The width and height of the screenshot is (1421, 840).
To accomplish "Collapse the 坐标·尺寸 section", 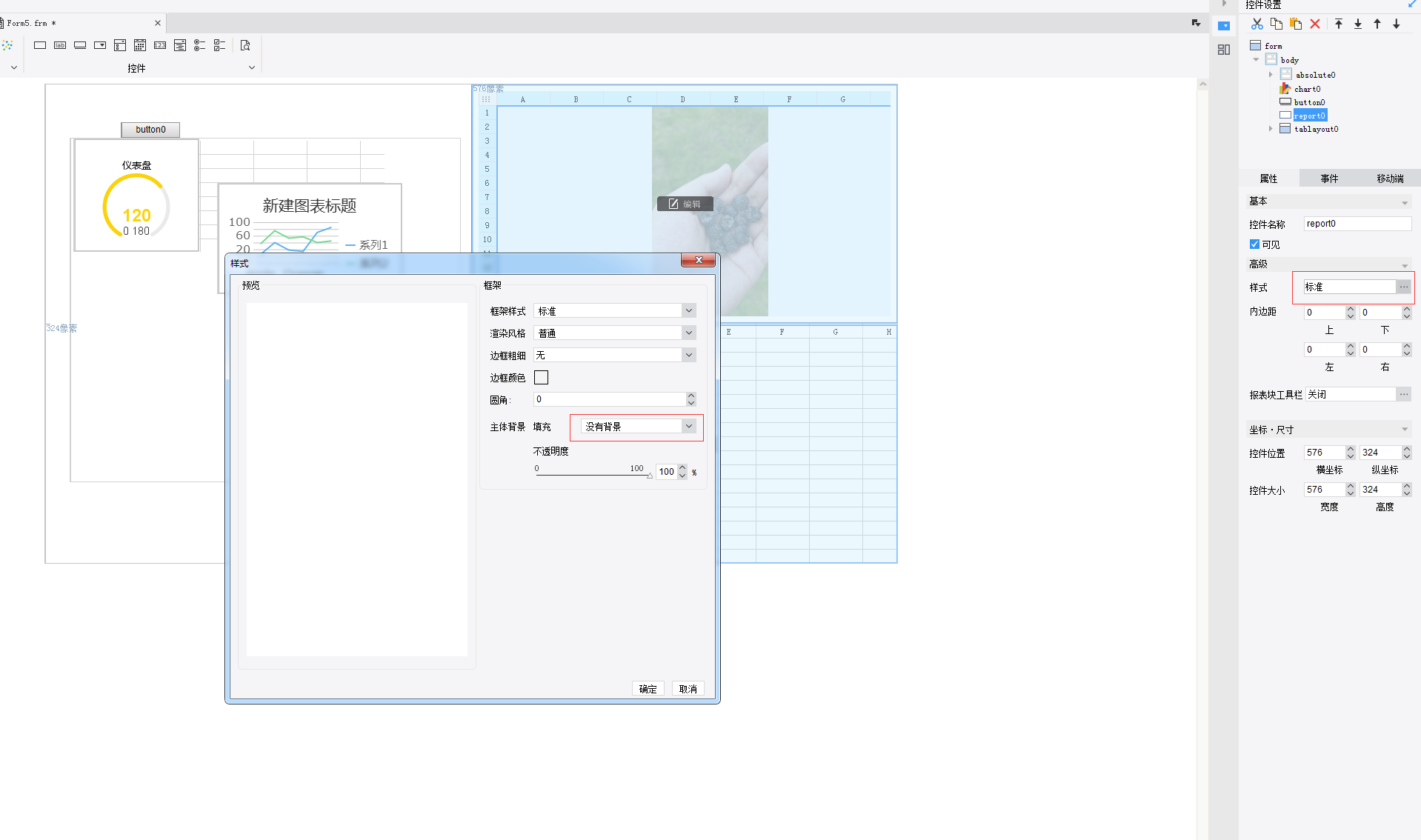I will tap(1405, 430).
